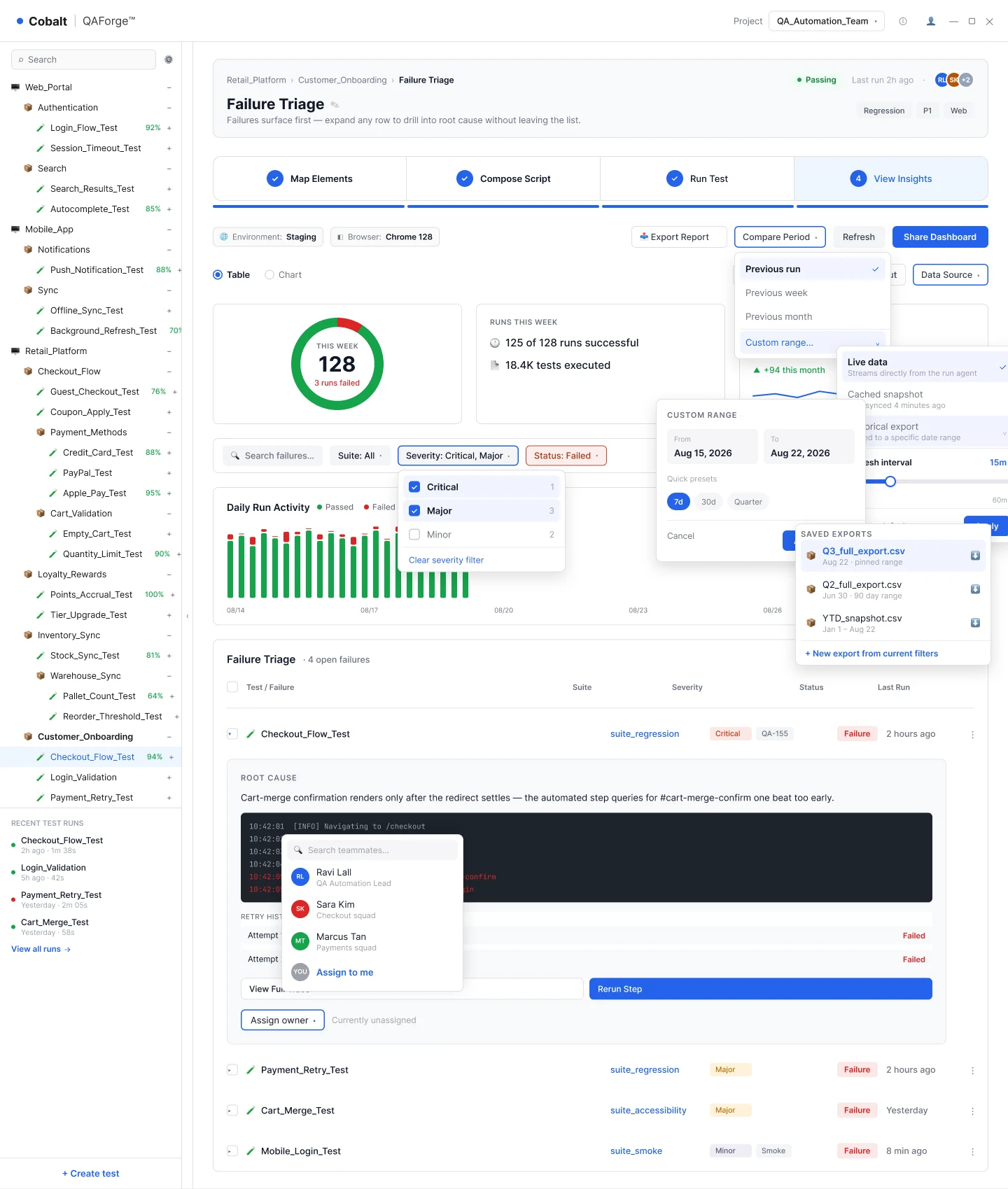Open the Project QA_Automation_Team dropdown
The width and height of the screenshot is (1008, 1189).
[827, 21]
